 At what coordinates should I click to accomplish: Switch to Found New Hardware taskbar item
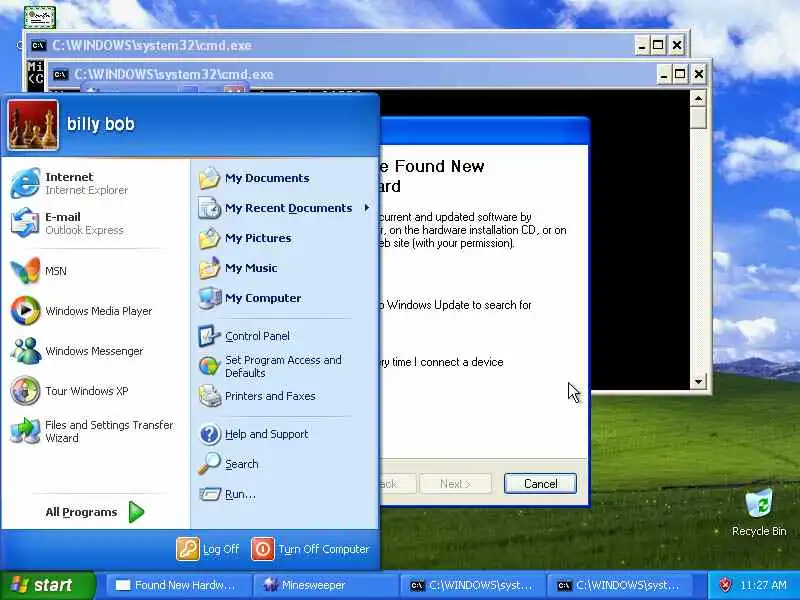tap(178, 585)
